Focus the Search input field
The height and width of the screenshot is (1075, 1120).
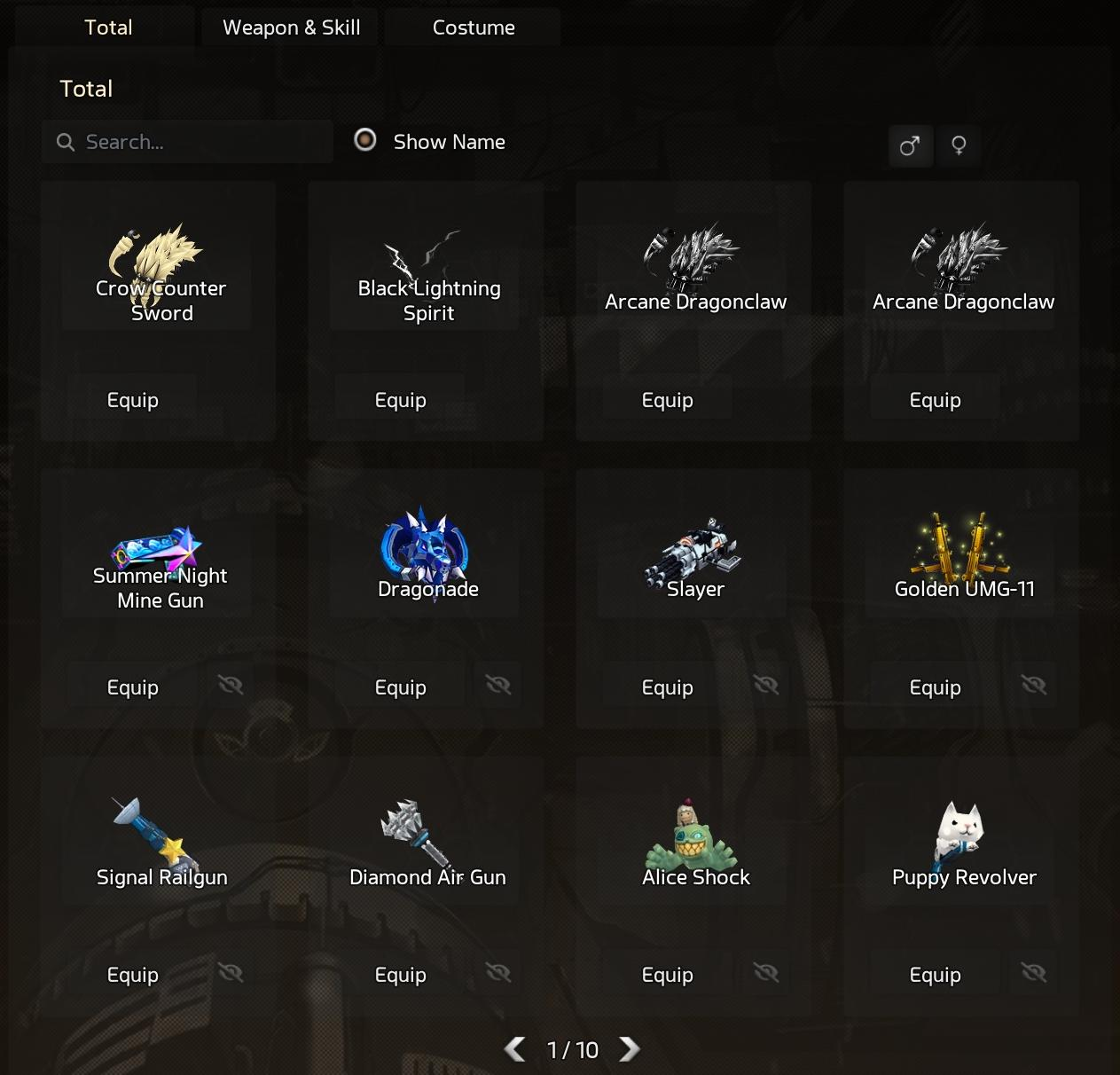click(x=187, y=142)
